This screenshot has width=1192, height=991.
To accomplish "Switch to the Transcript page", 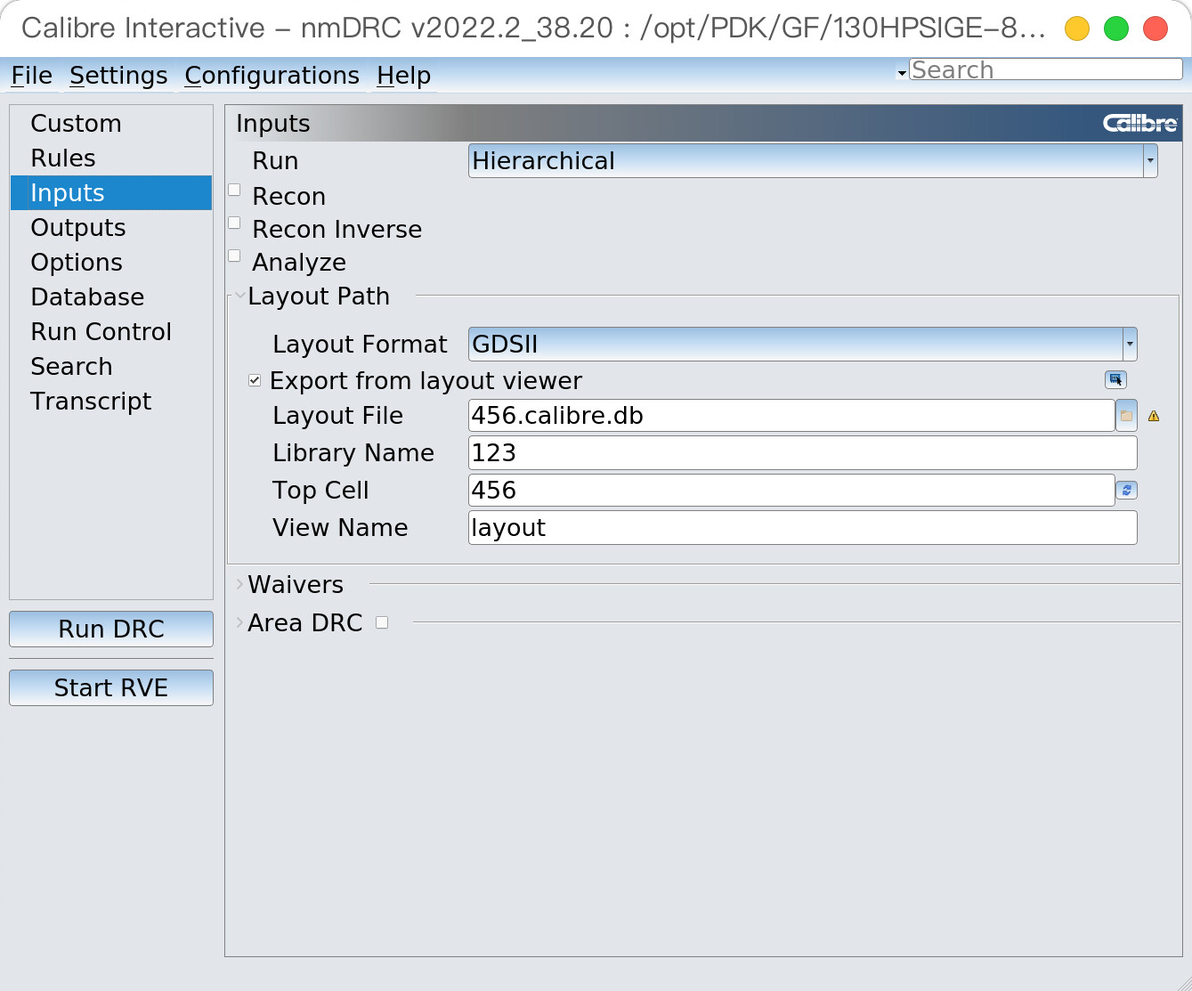I will tap(111, 401).
